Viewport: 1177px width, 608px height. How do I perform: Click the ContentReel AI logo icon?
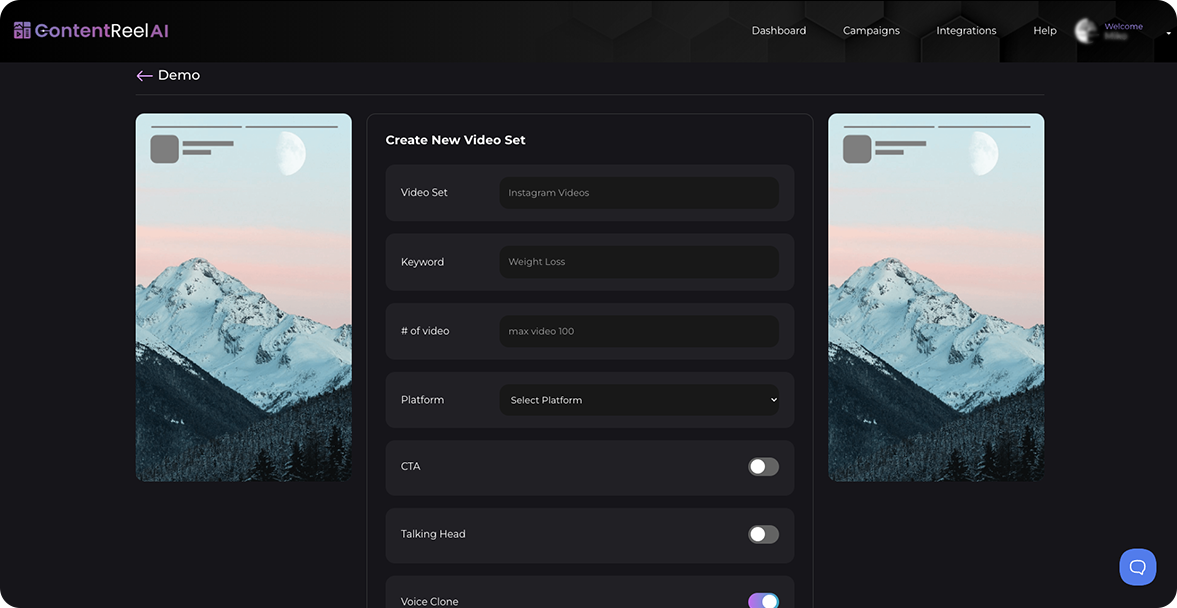pyautogui.click(x=21, y=30)
